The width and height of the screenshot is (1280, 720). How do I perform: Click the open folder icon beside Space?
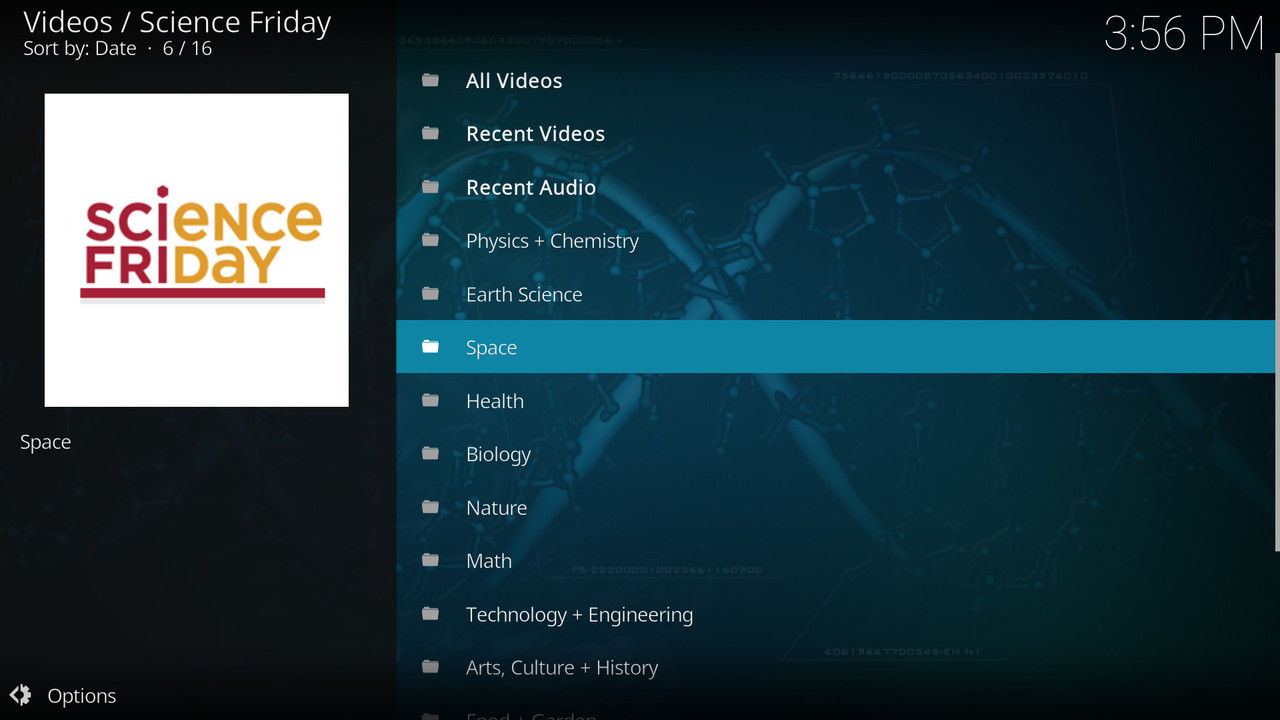click(431, 347)
